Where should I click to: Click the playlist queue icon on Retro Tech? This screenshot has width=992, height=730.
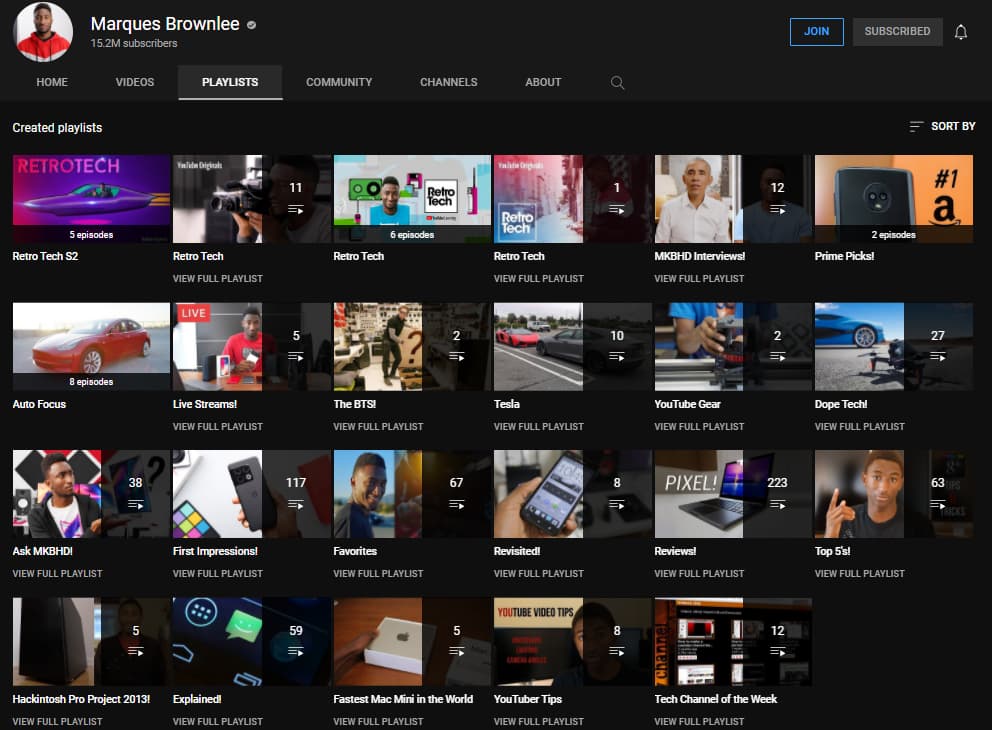click(296, 208)
